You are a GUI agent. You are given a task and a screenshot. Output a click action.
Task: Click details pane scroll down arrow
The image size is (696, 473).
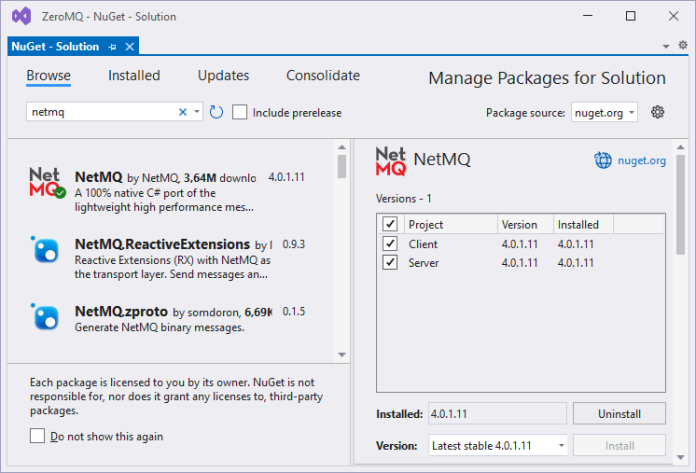coord(680,457)
